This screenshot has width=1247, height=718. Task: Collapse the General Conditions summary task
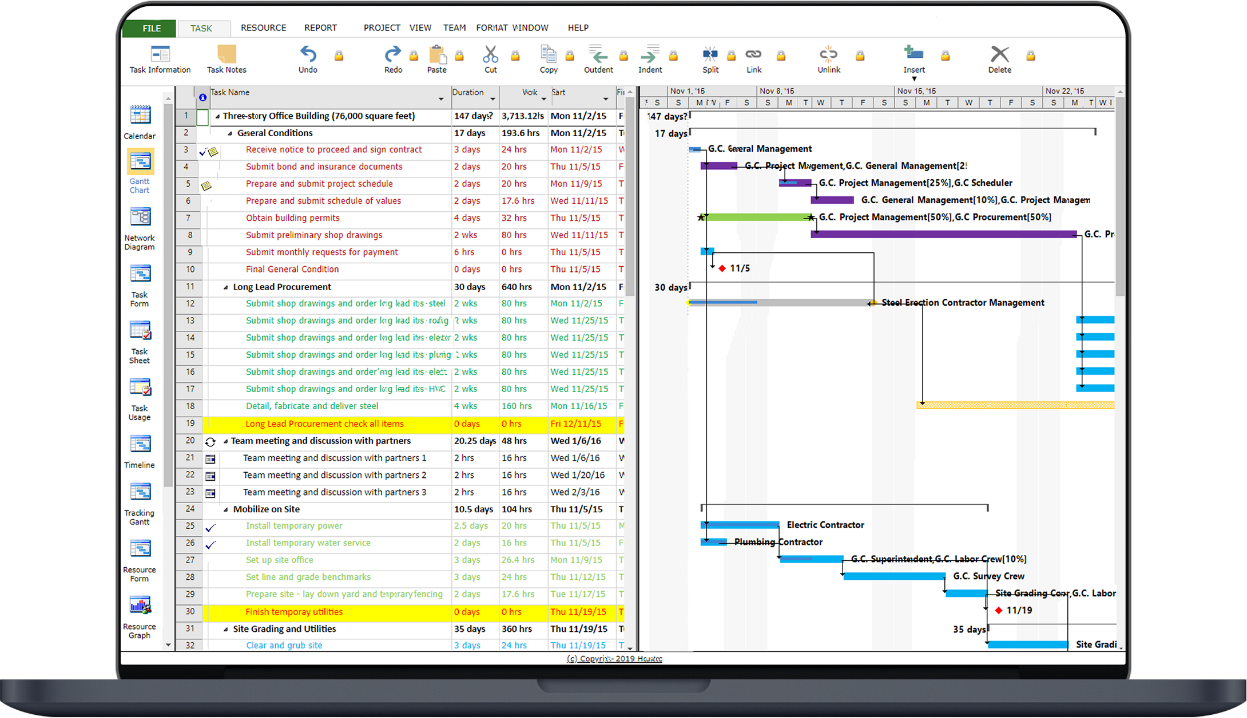(x=229, y=134)
